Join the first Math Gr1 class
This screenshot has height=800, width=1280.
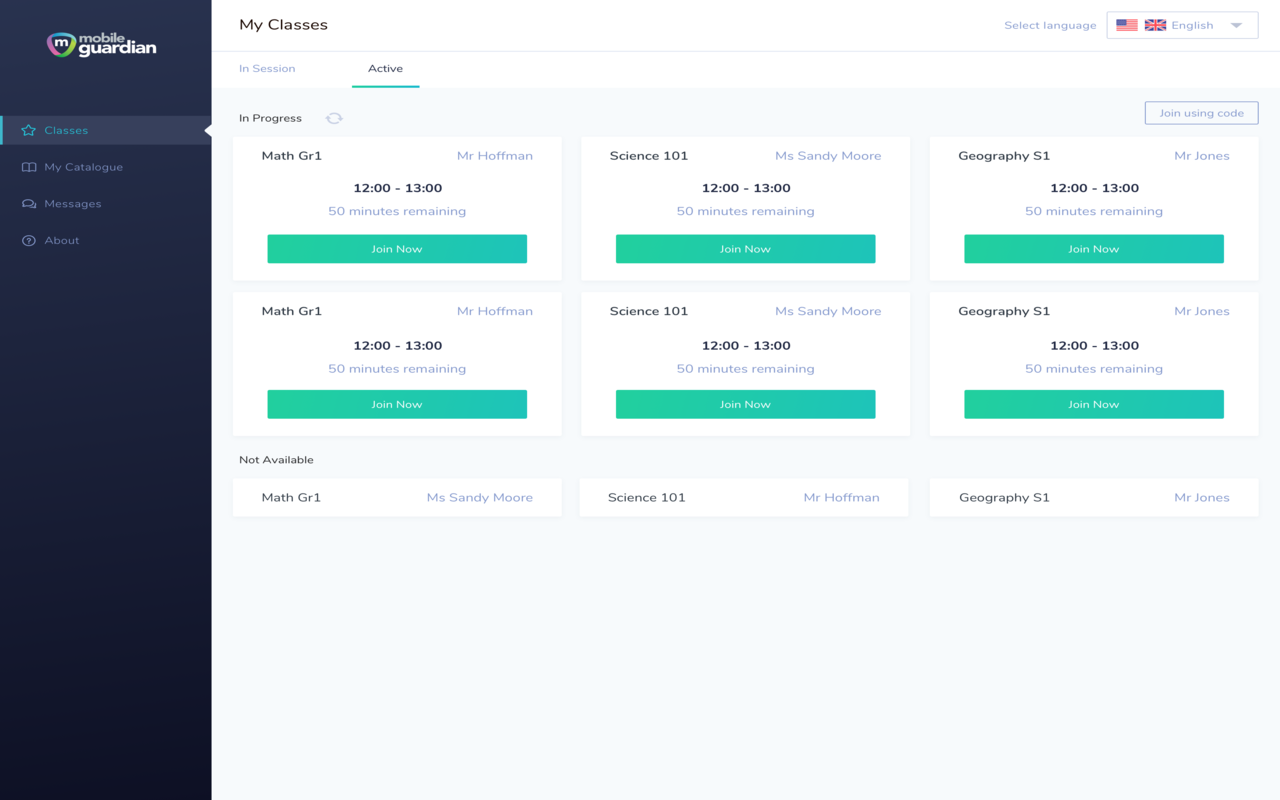pos(397,249)
